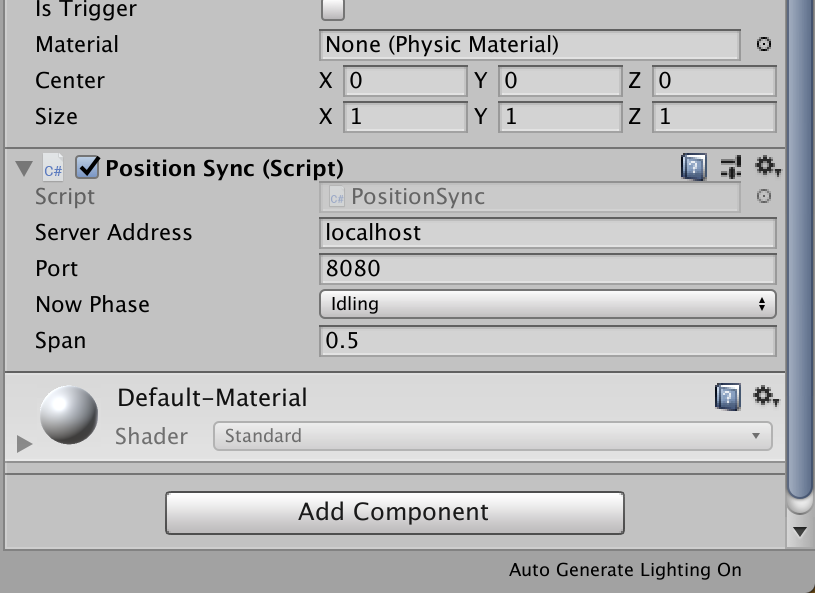The image size is (815, 593).
Task: Open help reference for Default-Material
Action: (x=728, y=397)
